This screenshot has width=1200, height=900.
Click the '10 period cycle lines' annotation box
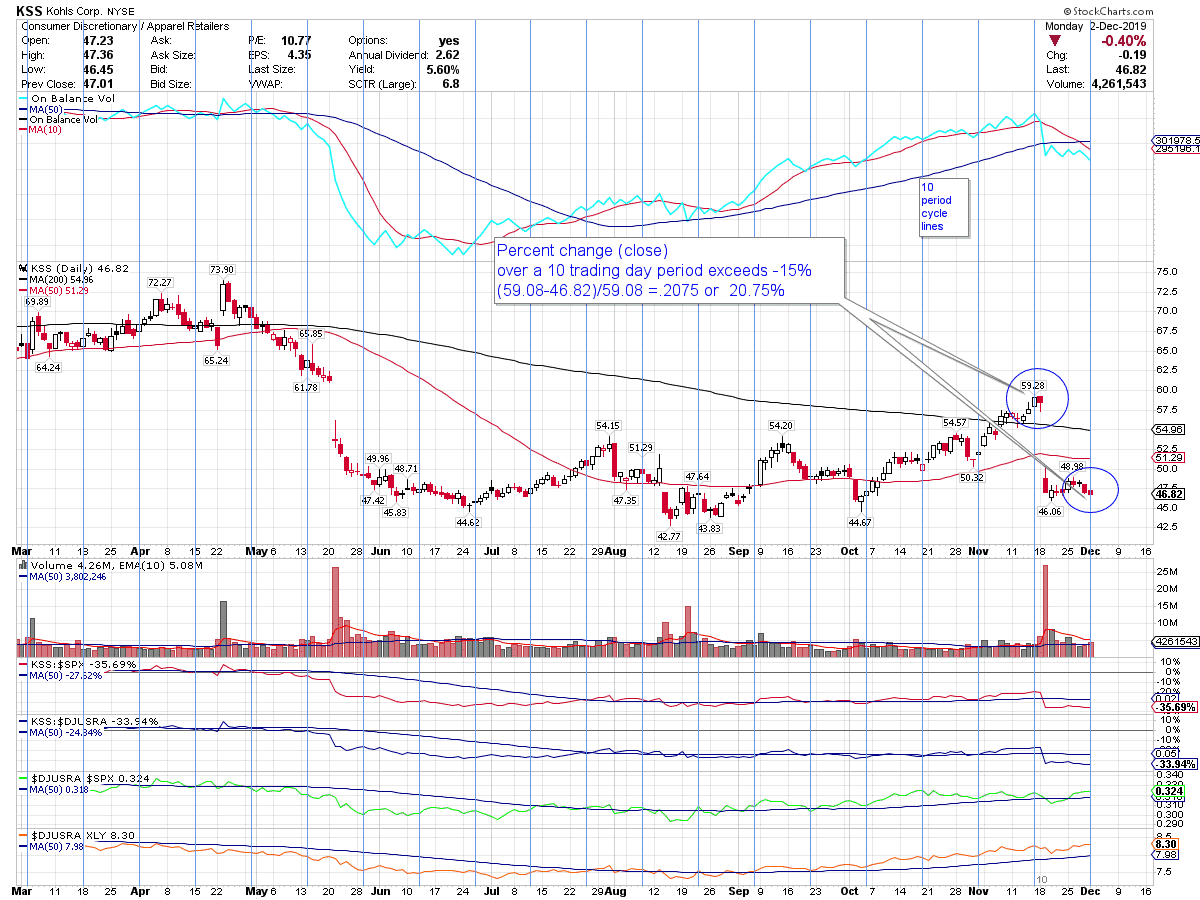pyautogui.click(x=944, y=206)
